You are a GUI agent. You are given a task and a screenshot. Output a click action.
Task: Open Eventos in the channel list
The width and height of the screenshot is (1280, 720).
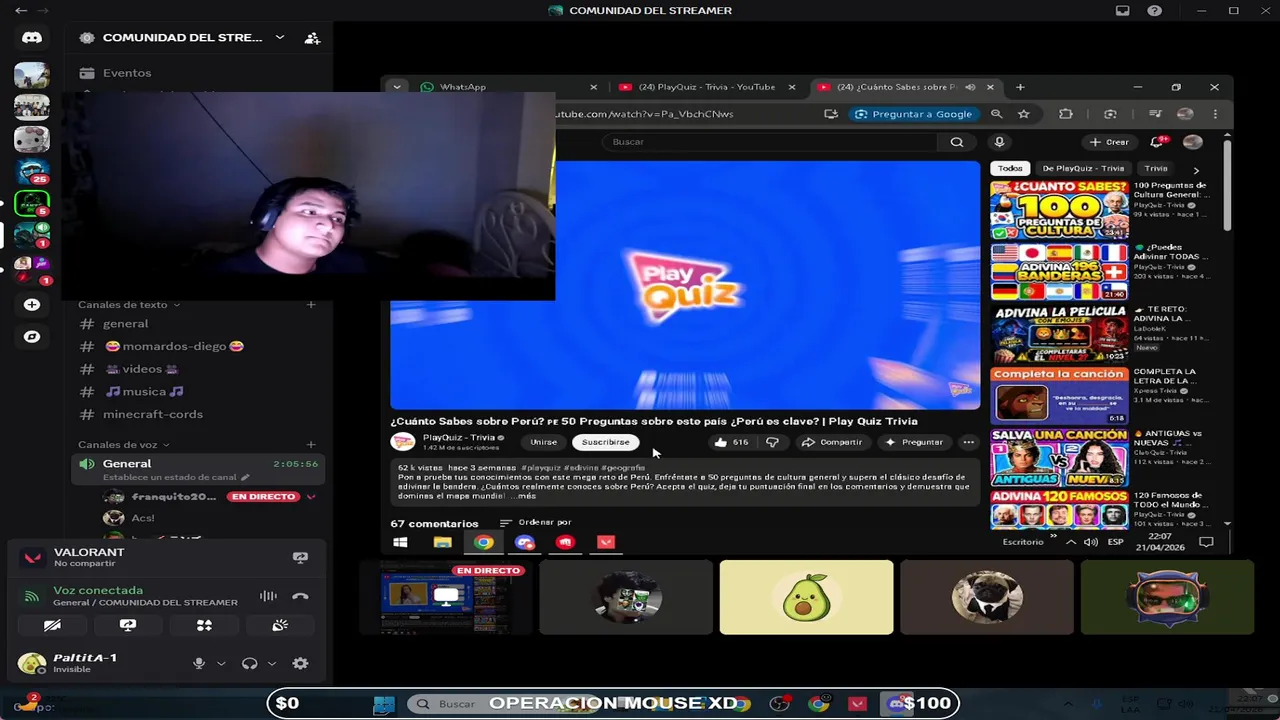click(x=126, y=73)
